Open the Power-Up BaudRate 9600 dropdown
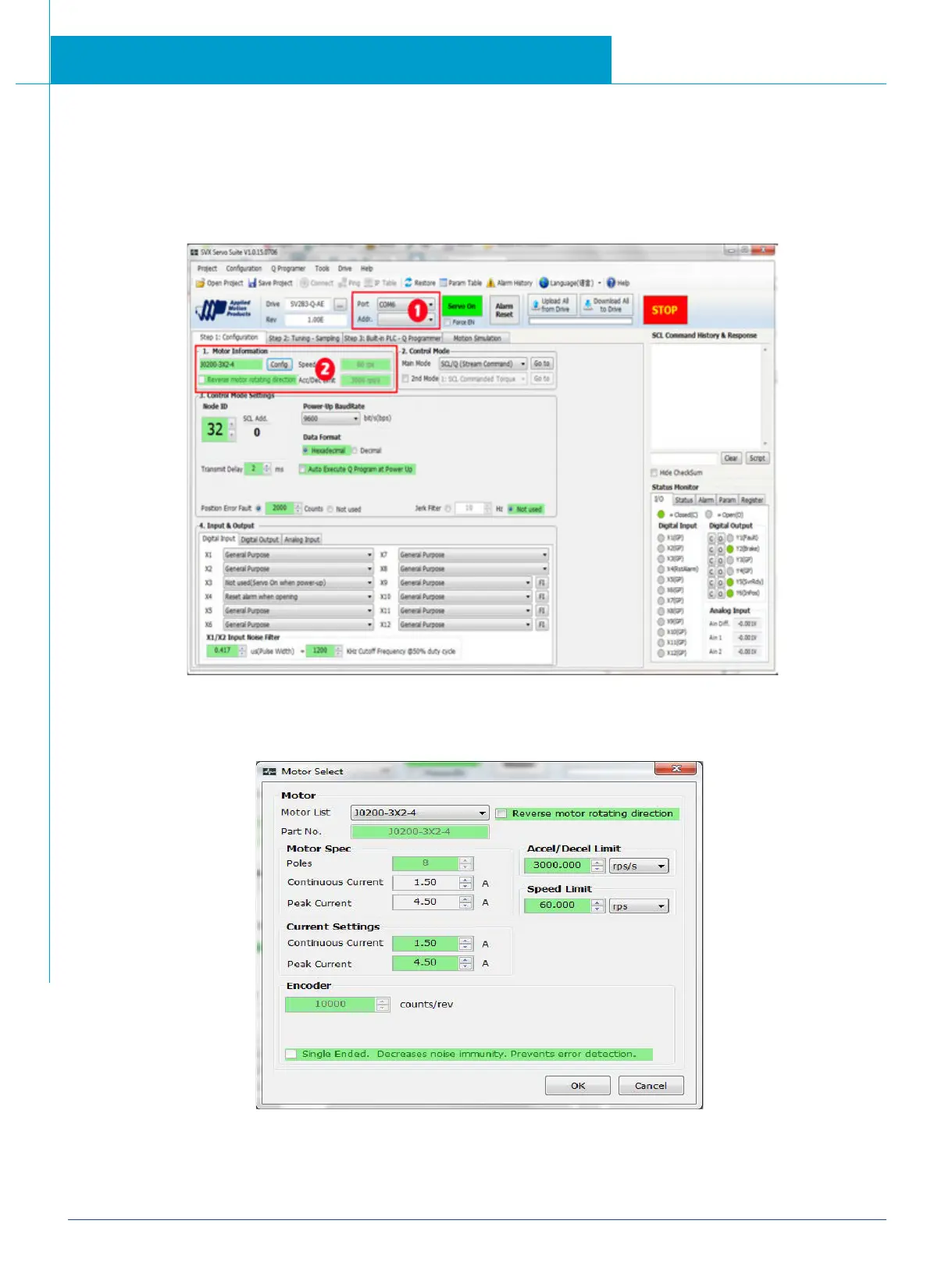The width and height of the screenshot is (952, 1288). tap(331, 419)
